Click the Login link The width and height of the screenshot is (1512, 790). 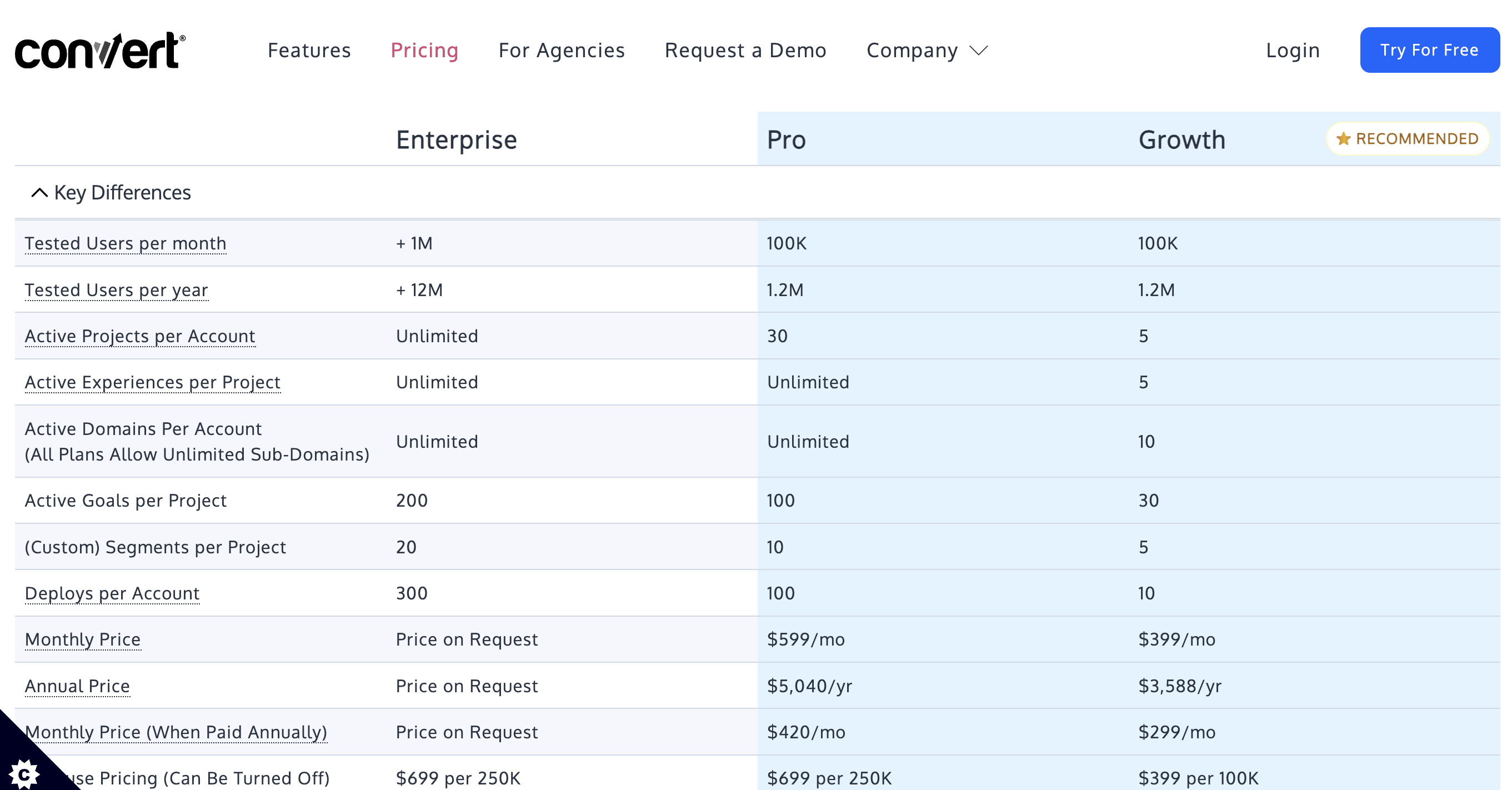(x=1293, y=51)
